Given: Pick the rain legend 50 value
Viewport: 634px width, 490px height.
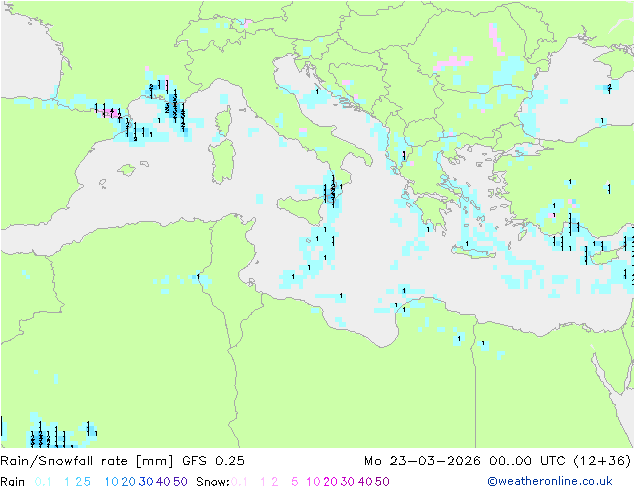Looking at the screenshot, I should coord(180,482).
